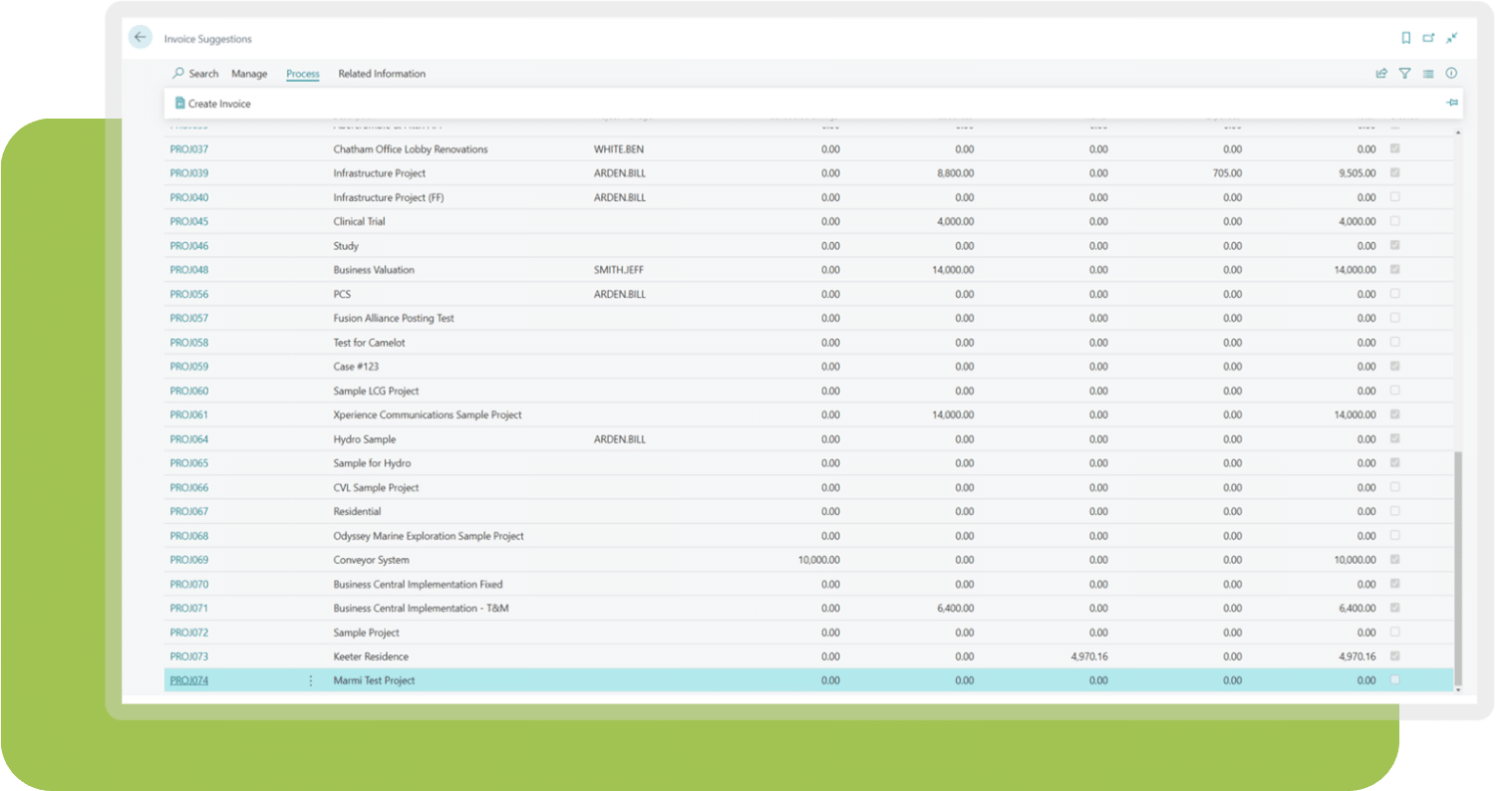Toggle the checkbox in the PROJ069 row
Image resolution: width=1512 pixels, height=791 pixels.
[x=1394, y=559]
